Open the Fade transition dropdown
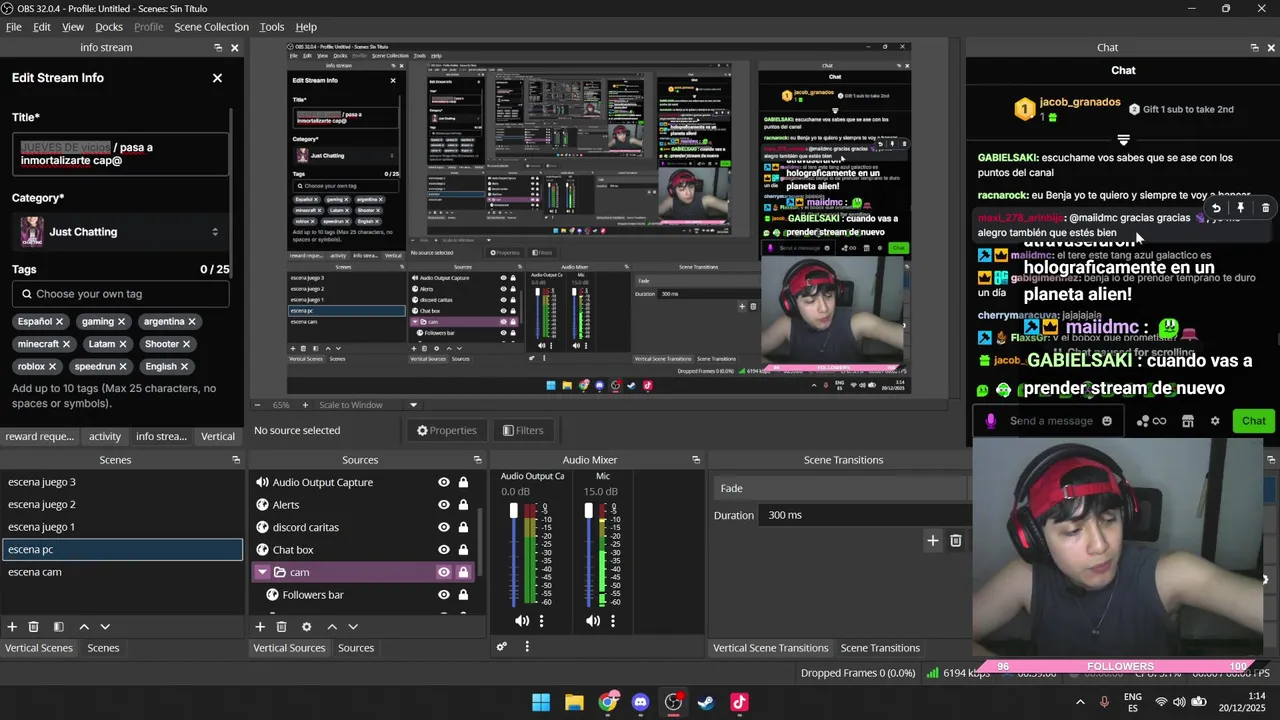The image size is (1280, 720). click(x=842, y=488)
